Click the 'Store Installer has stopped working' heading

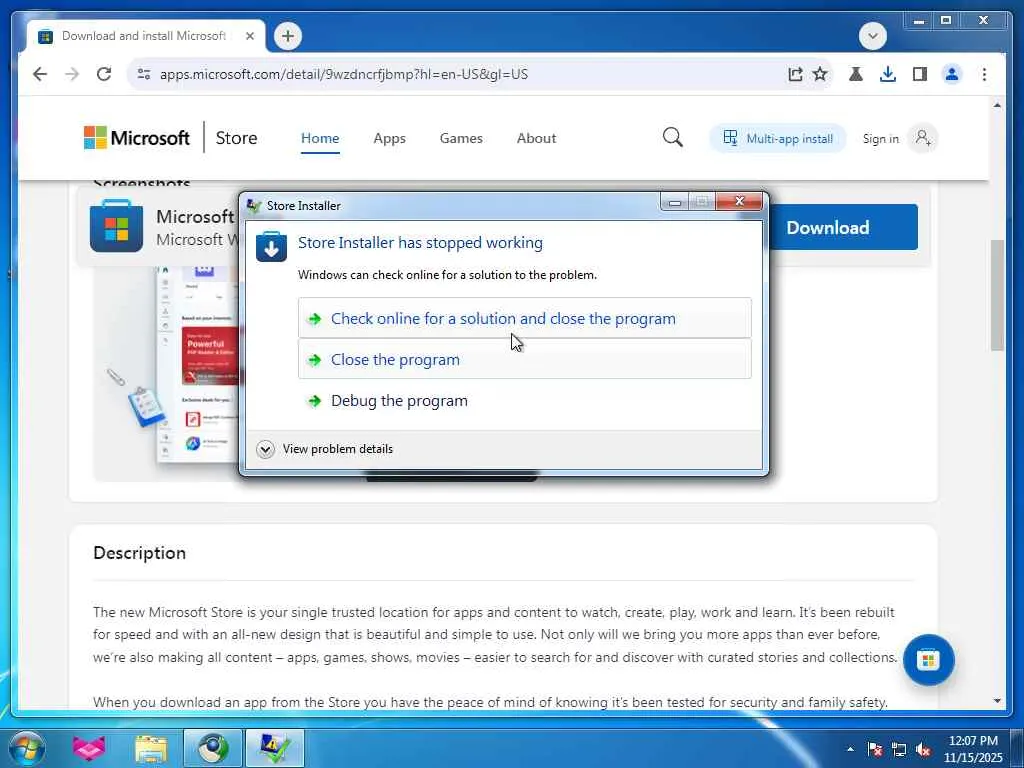(x=420, y=242)
